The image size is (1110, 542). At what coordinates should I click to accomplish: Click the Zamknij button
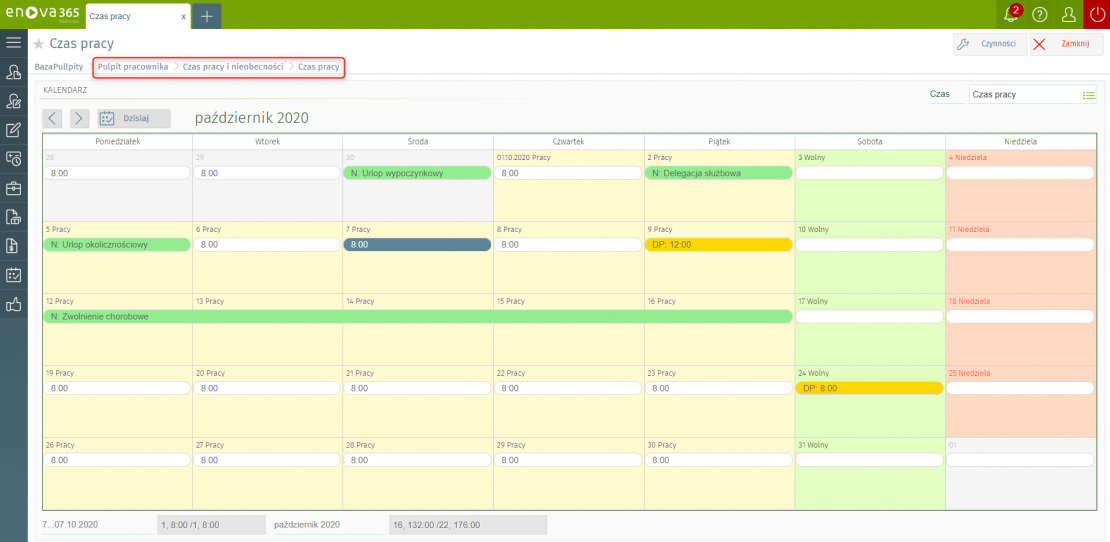click(x=1066, y=44)
